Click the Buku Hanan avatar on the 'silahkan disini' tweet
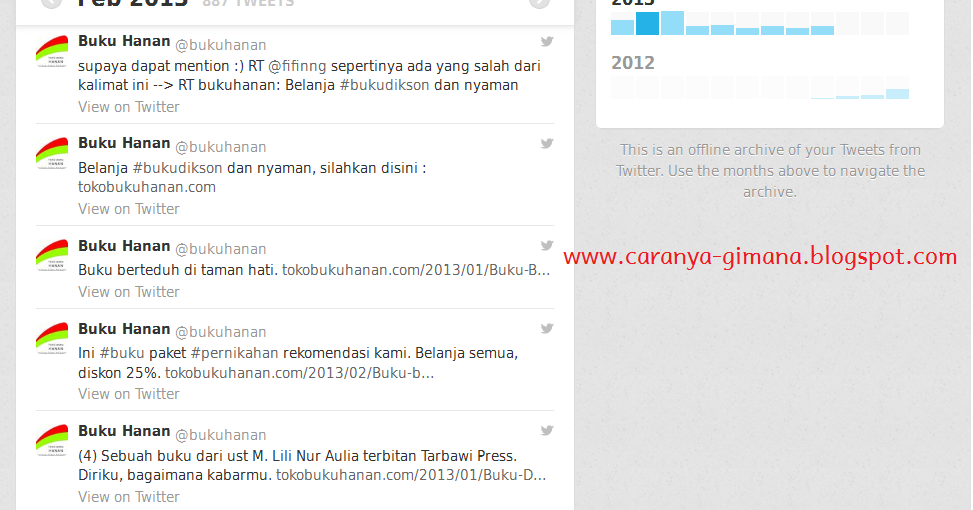The height and width of the screenshot is (510, 973). tap(52, 153)
